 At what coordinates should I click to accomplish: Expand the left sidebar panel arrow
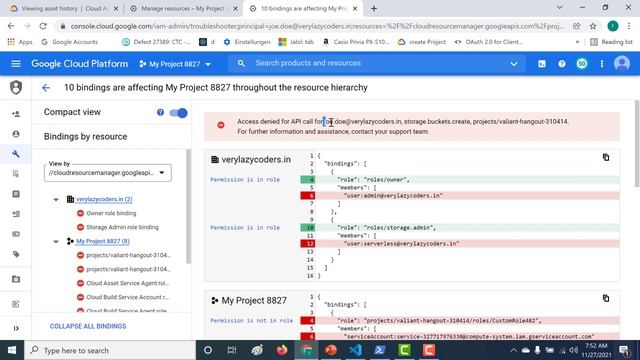16,328
